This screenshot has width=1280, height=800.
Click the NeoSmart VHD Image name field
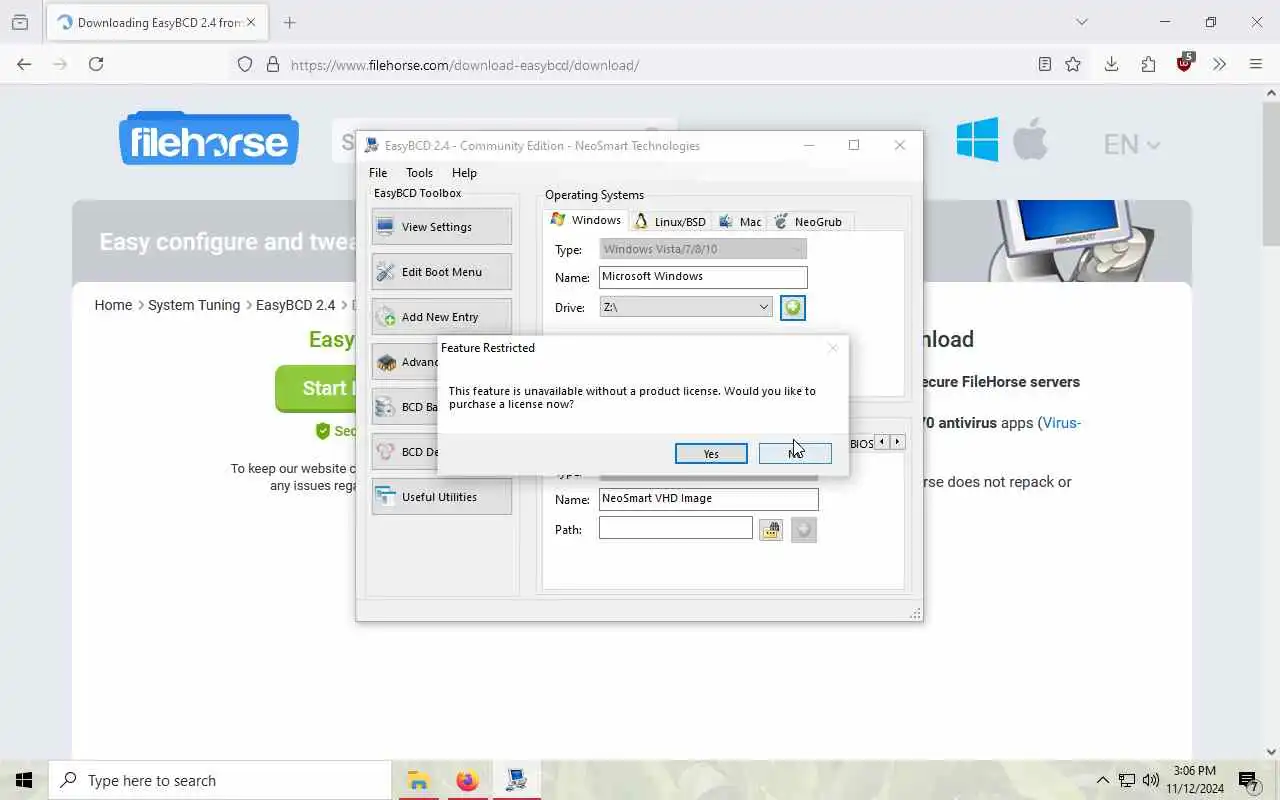708,498
